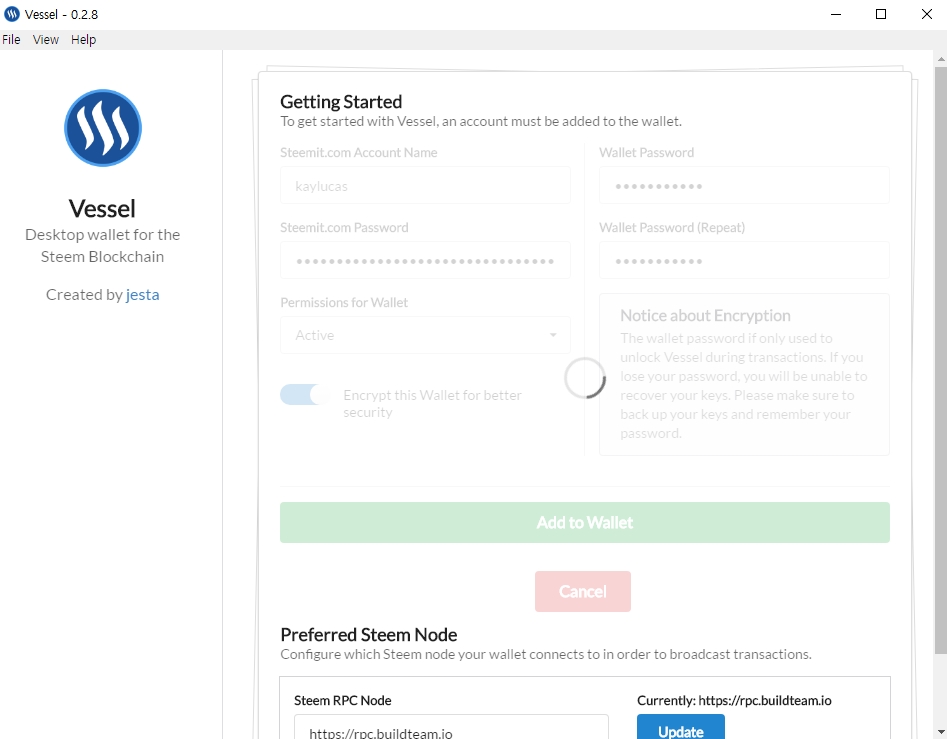Minimize the Vessel window

pyautogui.click(x=836, y=14)
